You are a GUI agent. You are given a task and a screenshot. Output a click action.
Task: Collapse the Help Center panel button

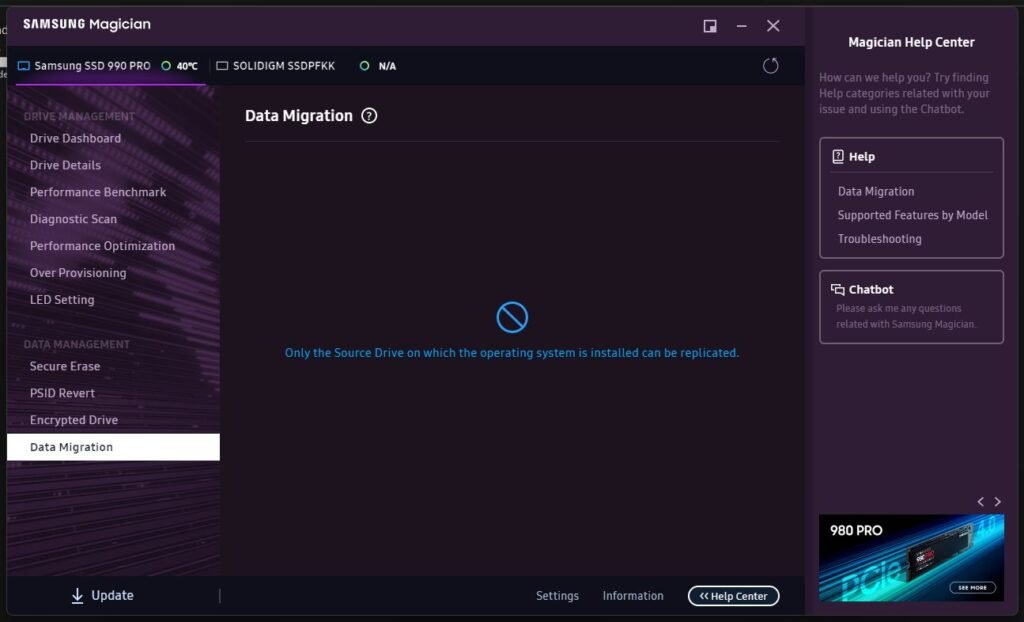[733, 596]
